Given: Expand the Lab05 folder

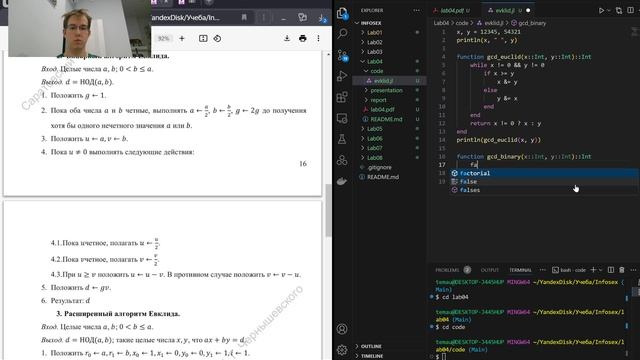Looking at the screenshot, I should [x=374, y=129].
